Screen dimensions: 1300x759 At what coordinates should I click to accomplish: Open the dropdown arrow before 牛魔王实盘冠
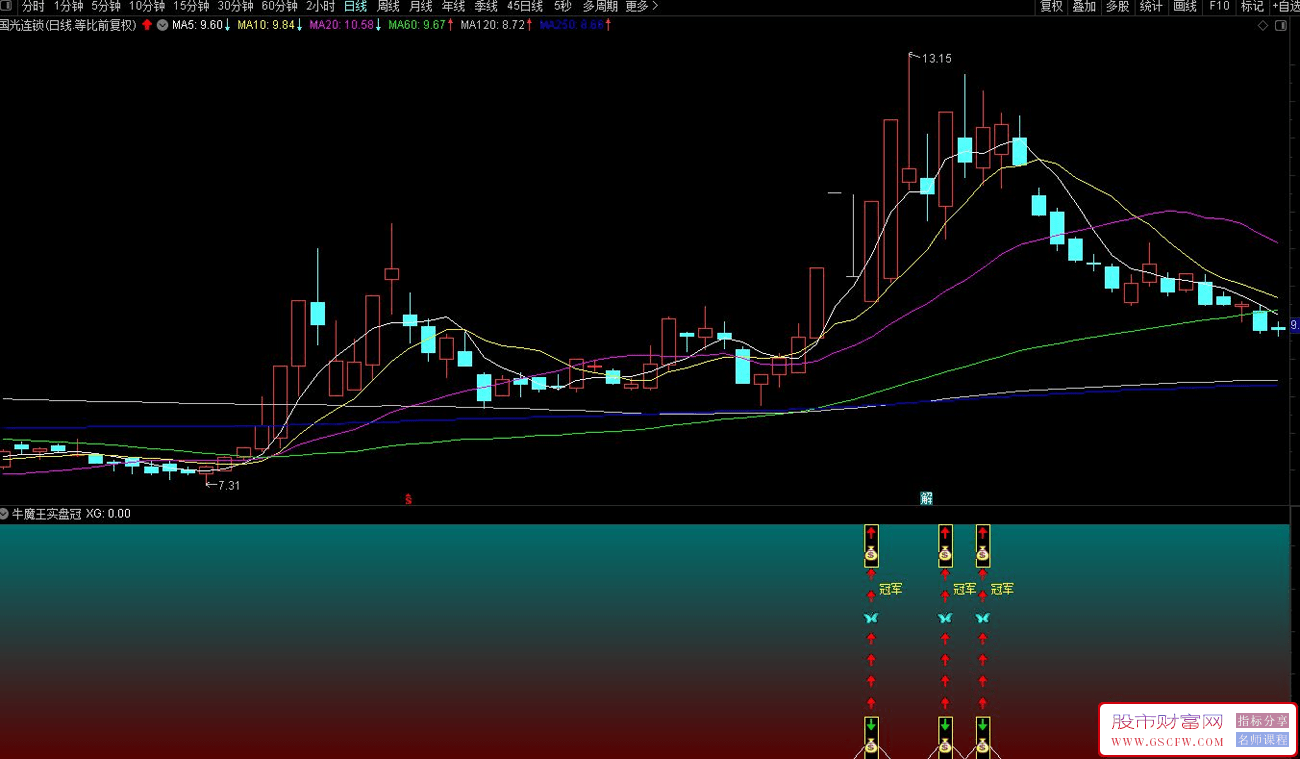point(5,513)
